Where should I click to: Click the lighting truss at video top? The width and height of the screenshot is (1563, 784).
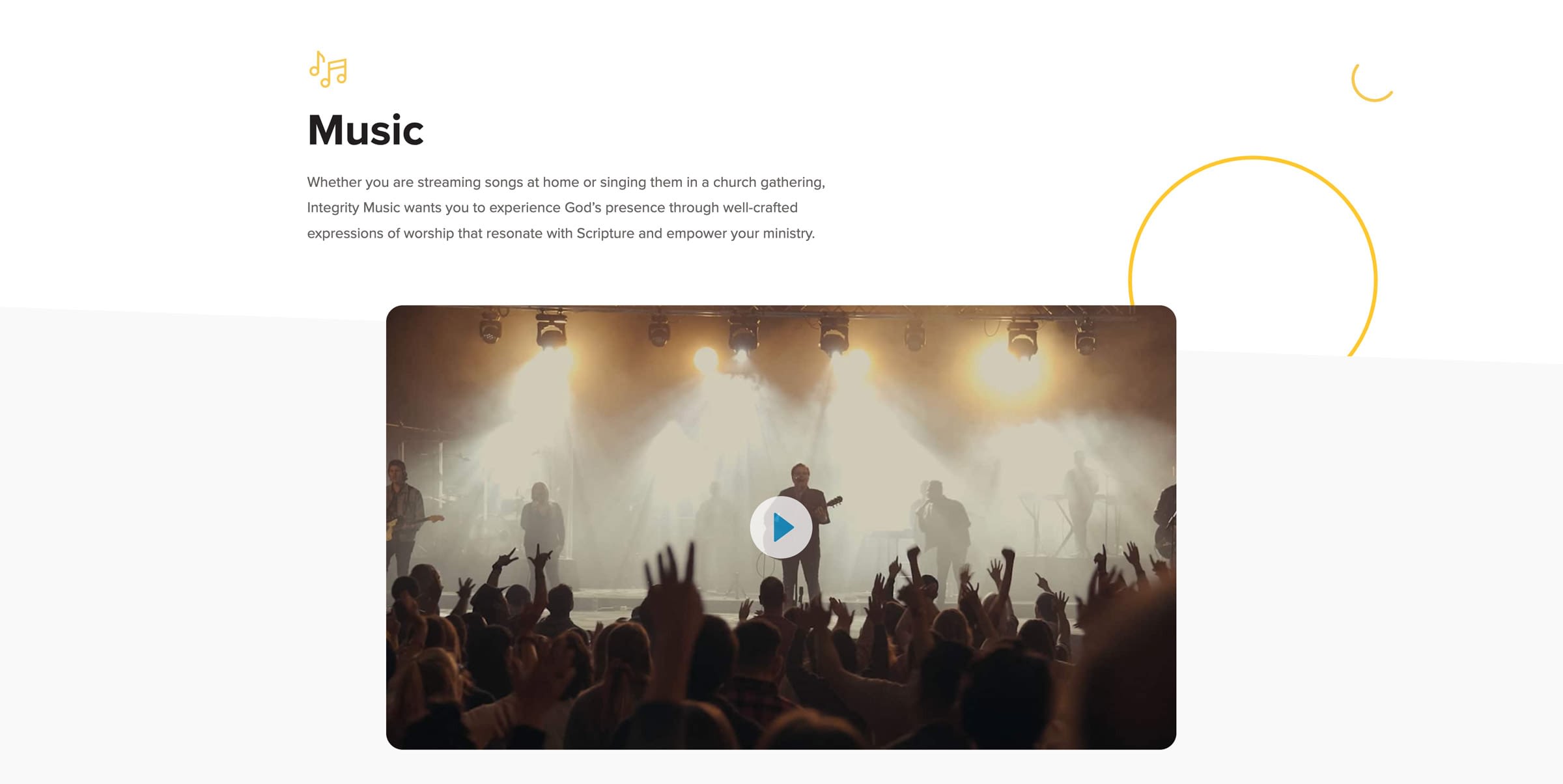point(781,314)
